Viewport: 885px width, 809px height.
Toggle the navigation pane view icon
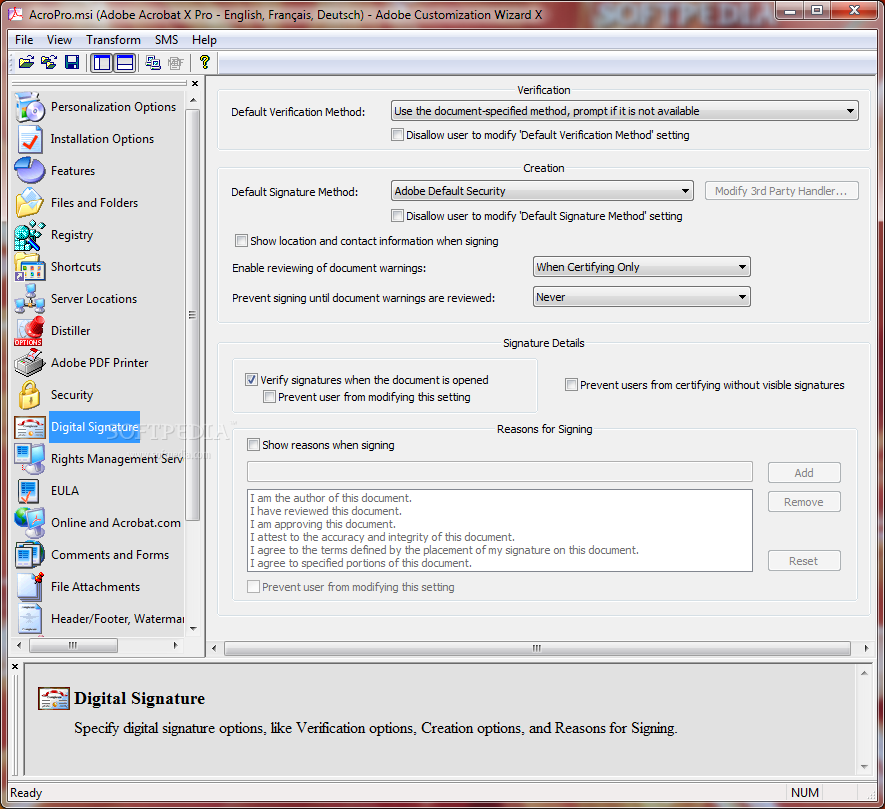(x=102, y=62)
